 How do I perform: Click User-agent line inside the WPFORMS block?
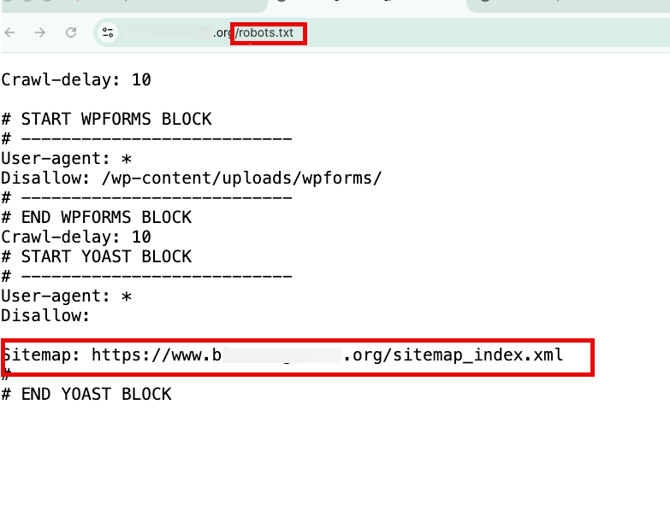(x=66, y=158)
